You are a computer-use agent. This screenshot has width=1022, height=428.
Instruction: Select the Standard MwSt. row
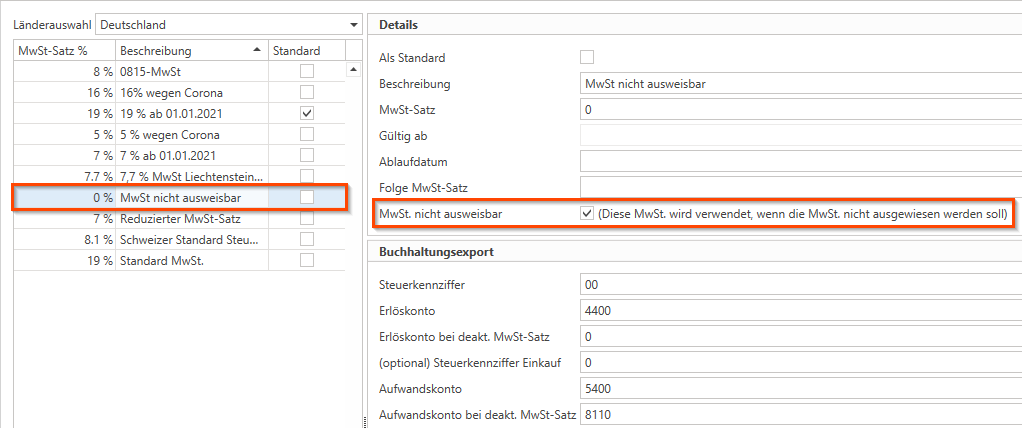coord(180,260)
